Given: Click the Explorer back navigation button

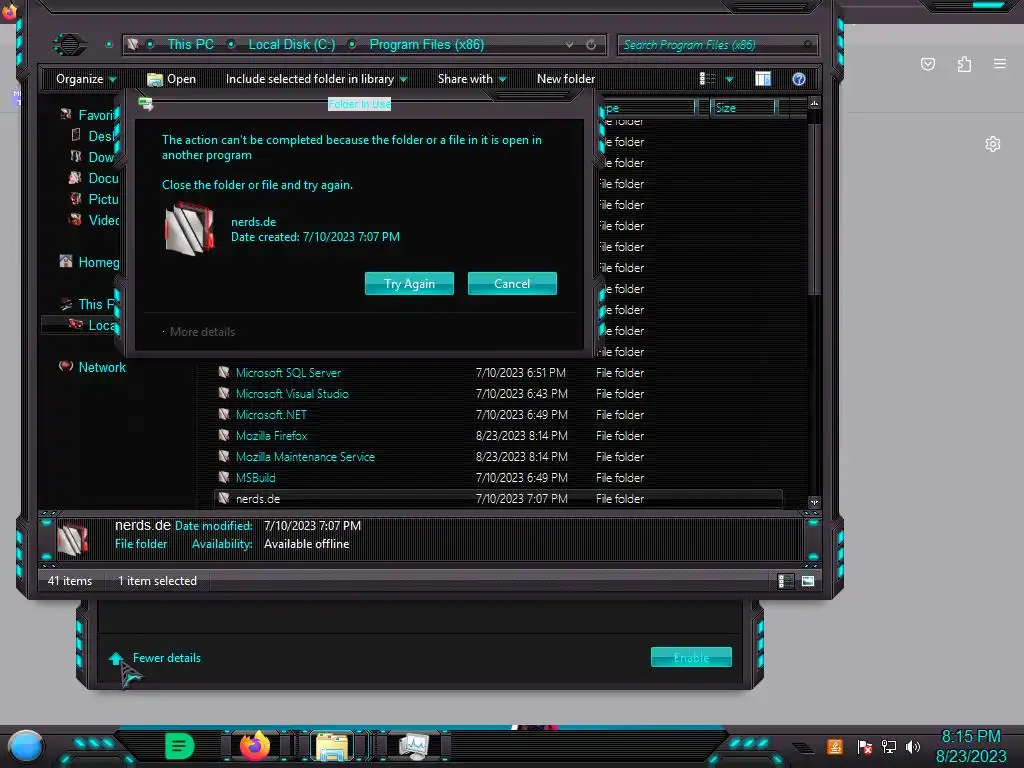Looking at the screenshot, I should [69, 44].
